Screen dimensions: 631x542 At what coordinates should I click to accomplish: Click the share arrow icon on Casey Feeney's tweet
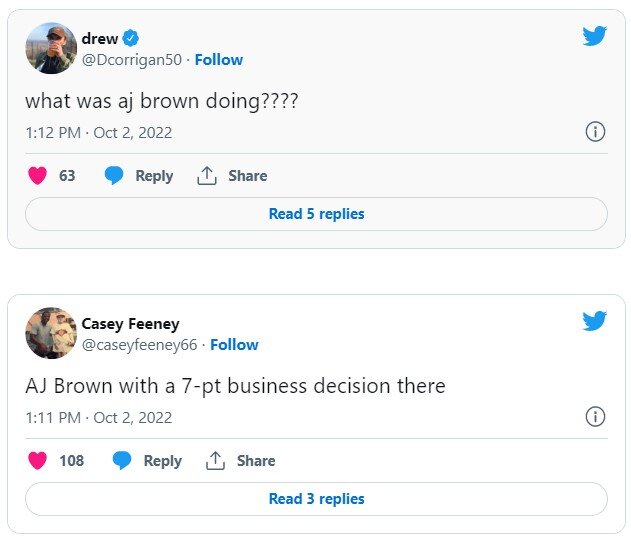click(215, 461)
